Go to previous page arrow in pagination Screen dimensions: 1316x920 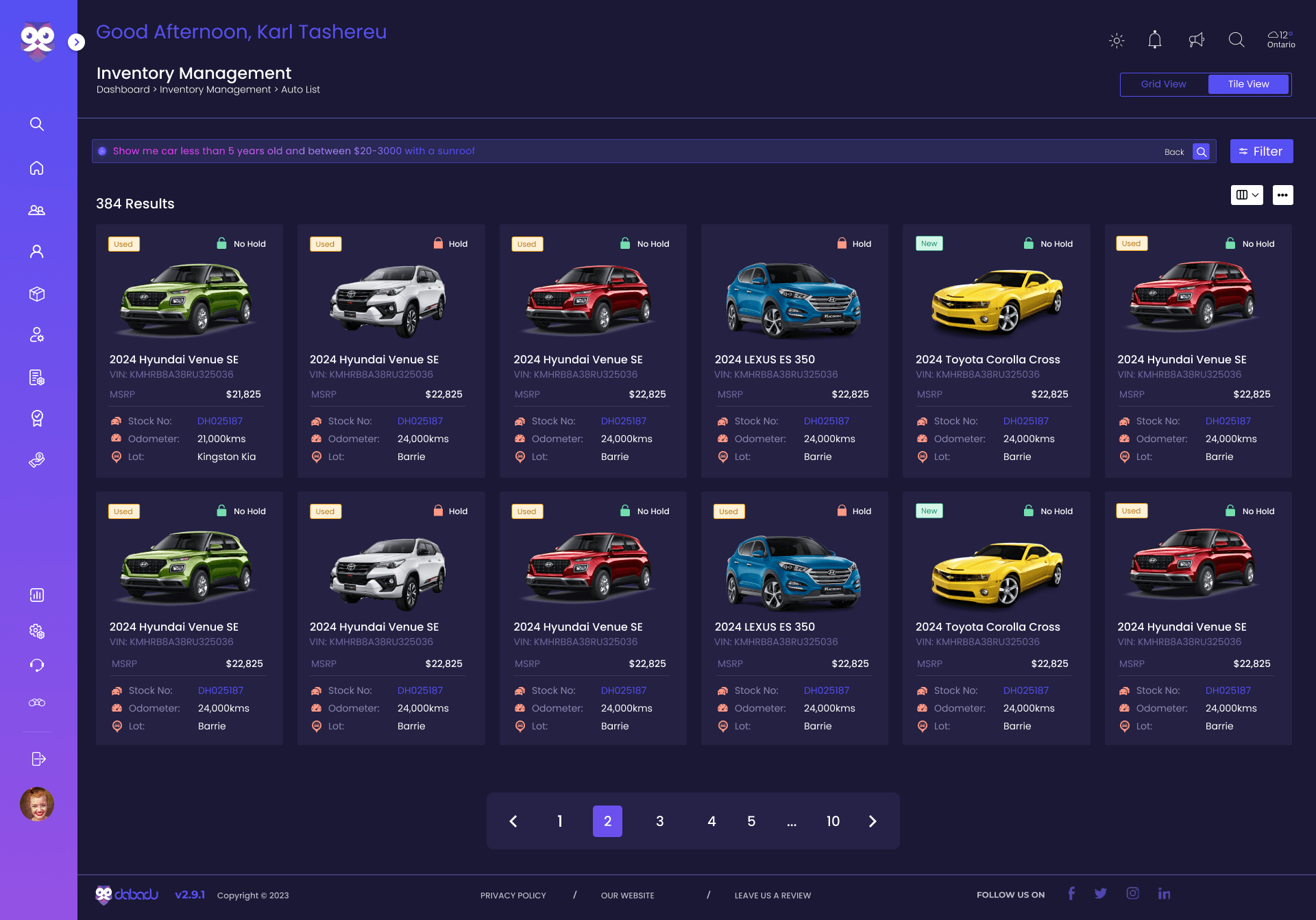[513, 821]
